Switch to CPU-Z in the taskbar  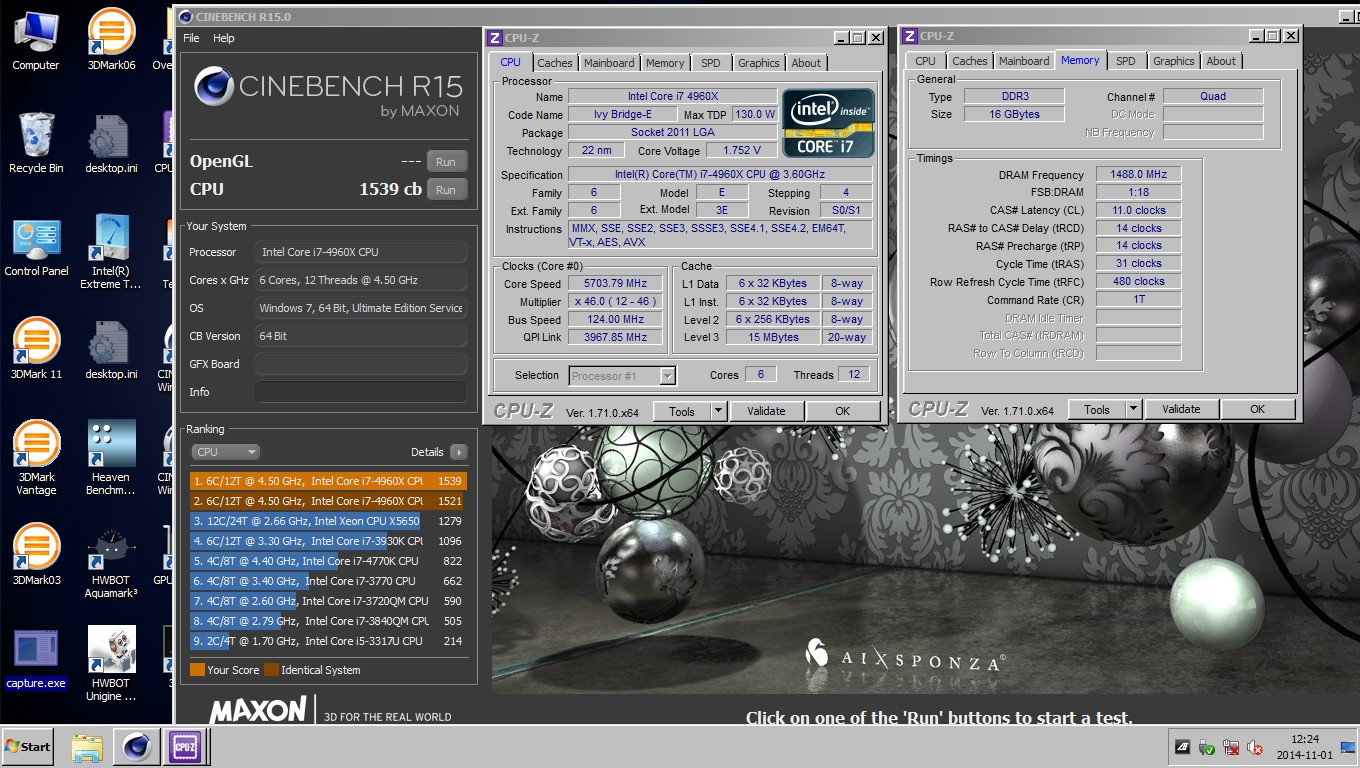click(185, 748)
